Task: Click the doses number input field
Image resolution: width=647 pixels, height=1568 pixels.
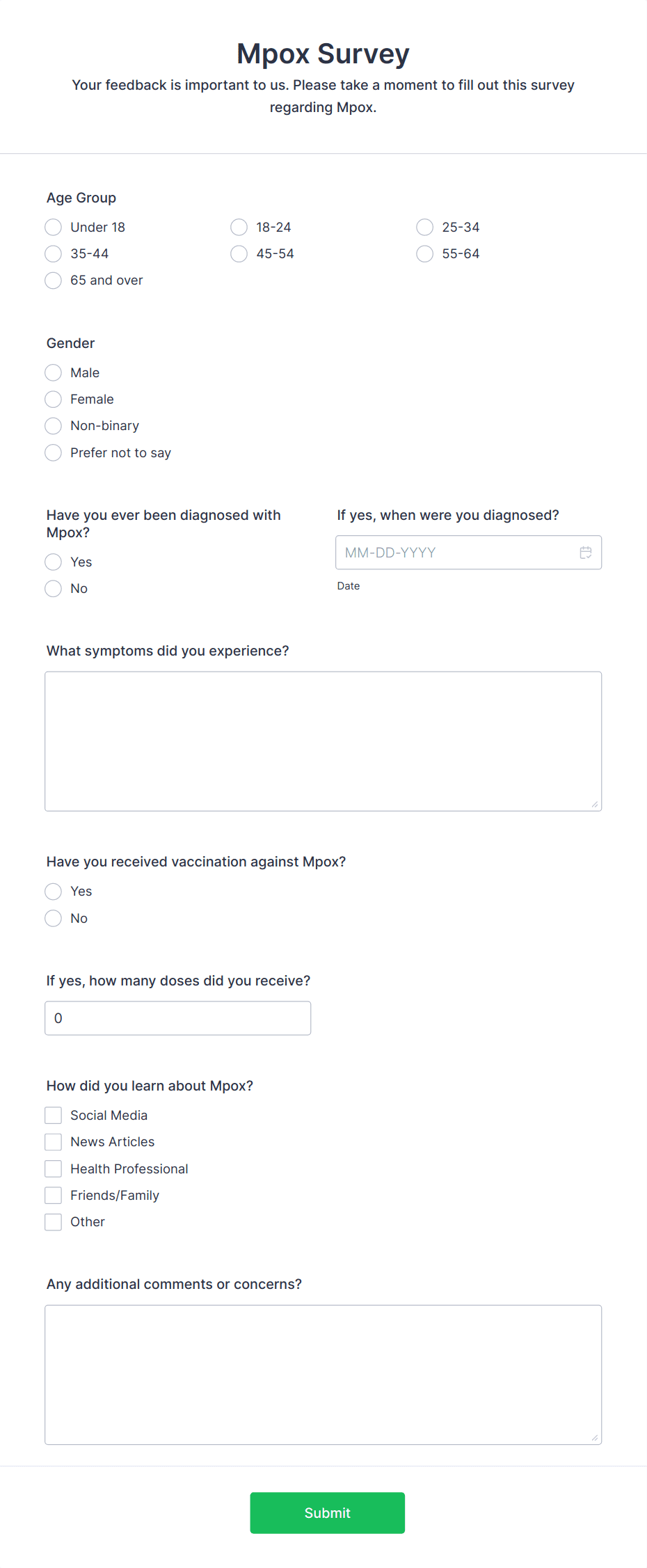Action: [177, 1017]
